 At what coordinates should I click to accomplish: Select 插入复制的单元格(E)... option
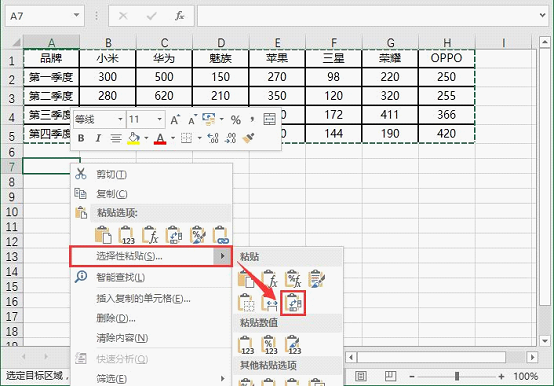[143, 299]
